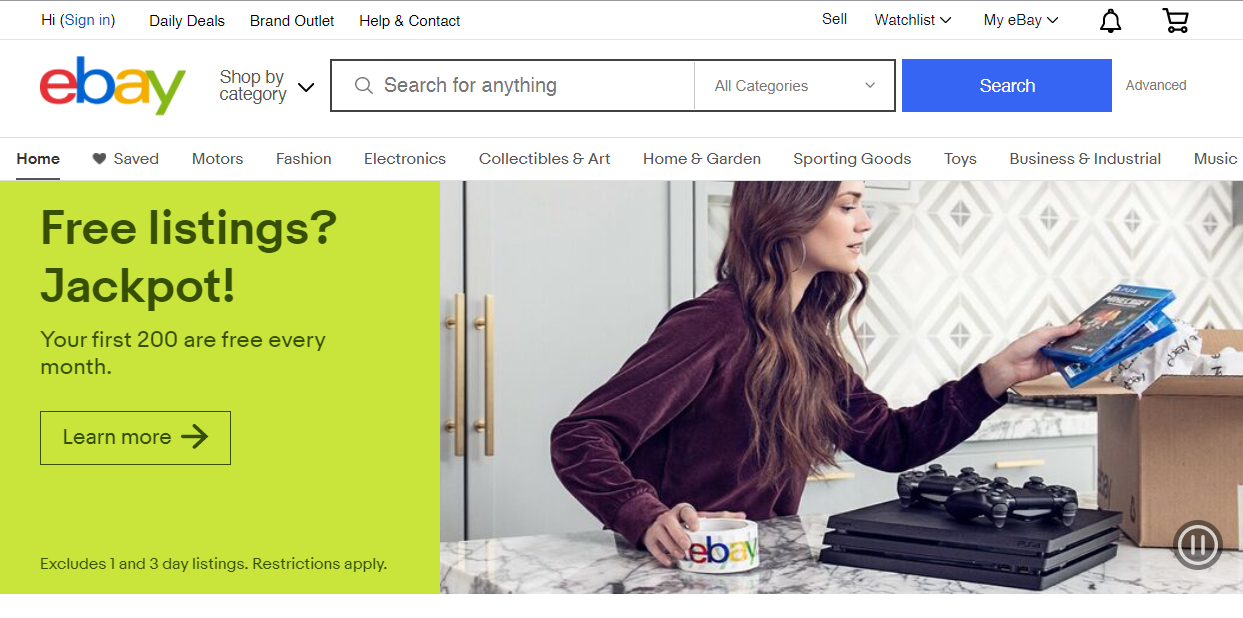Open Advanced search link

1156,86
